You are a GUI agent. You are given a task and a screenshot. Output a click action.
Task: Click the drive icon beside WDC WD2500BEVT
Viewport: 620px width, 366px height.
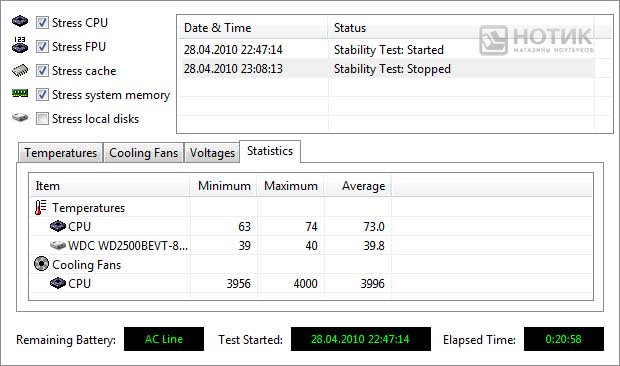pos(58,245)
